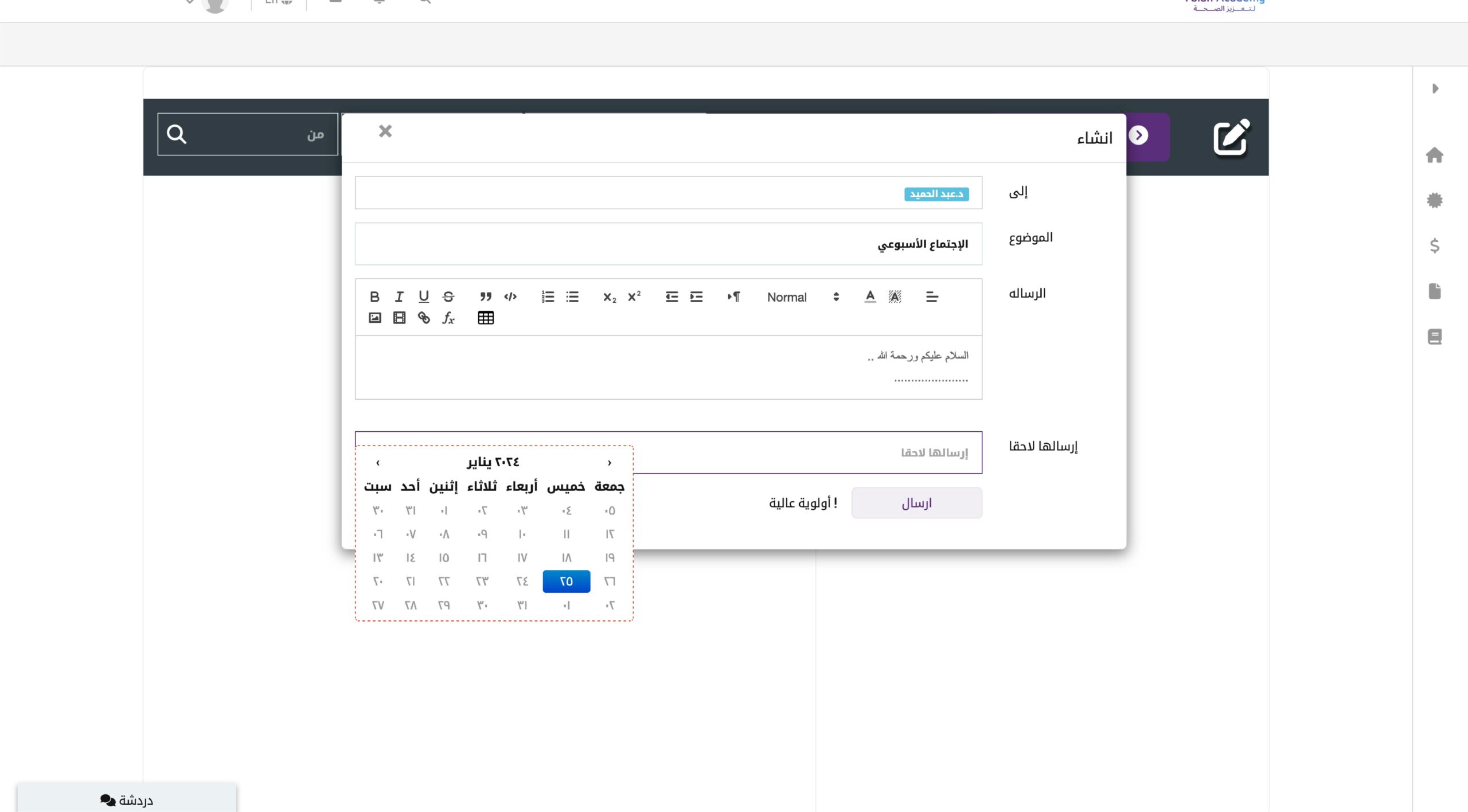
Task: Insert a hyperlink in the editor
Action: point(424,318)
